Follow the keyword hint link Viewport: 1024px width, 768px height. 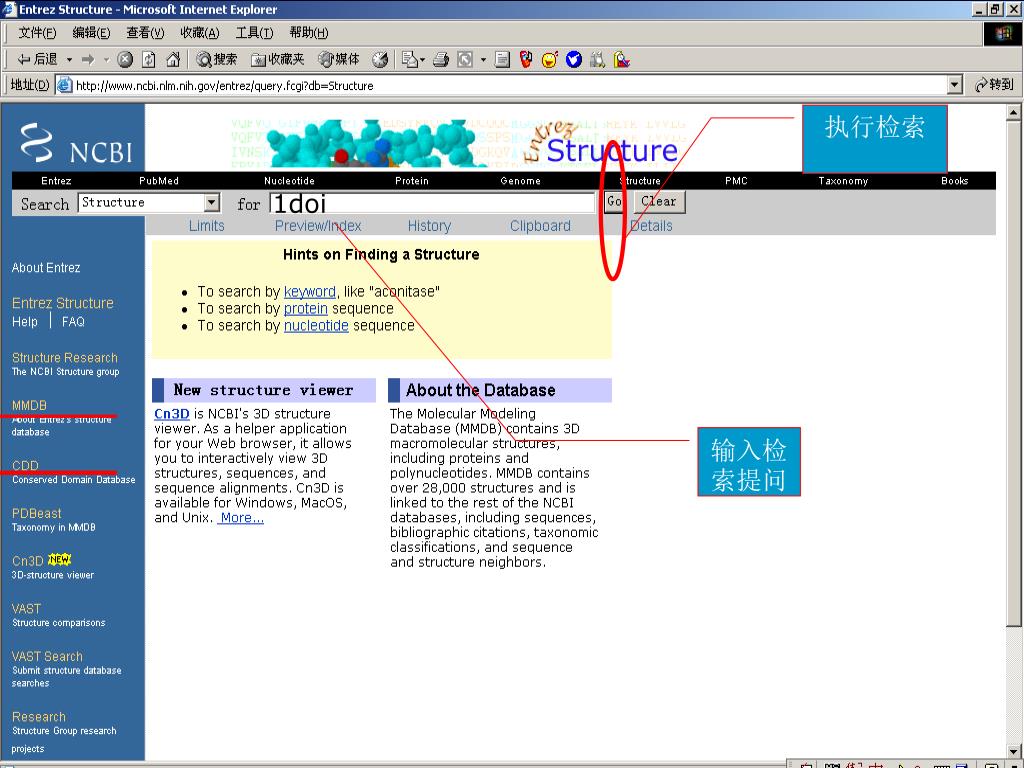pyautogui.click(x=310, y=292)
